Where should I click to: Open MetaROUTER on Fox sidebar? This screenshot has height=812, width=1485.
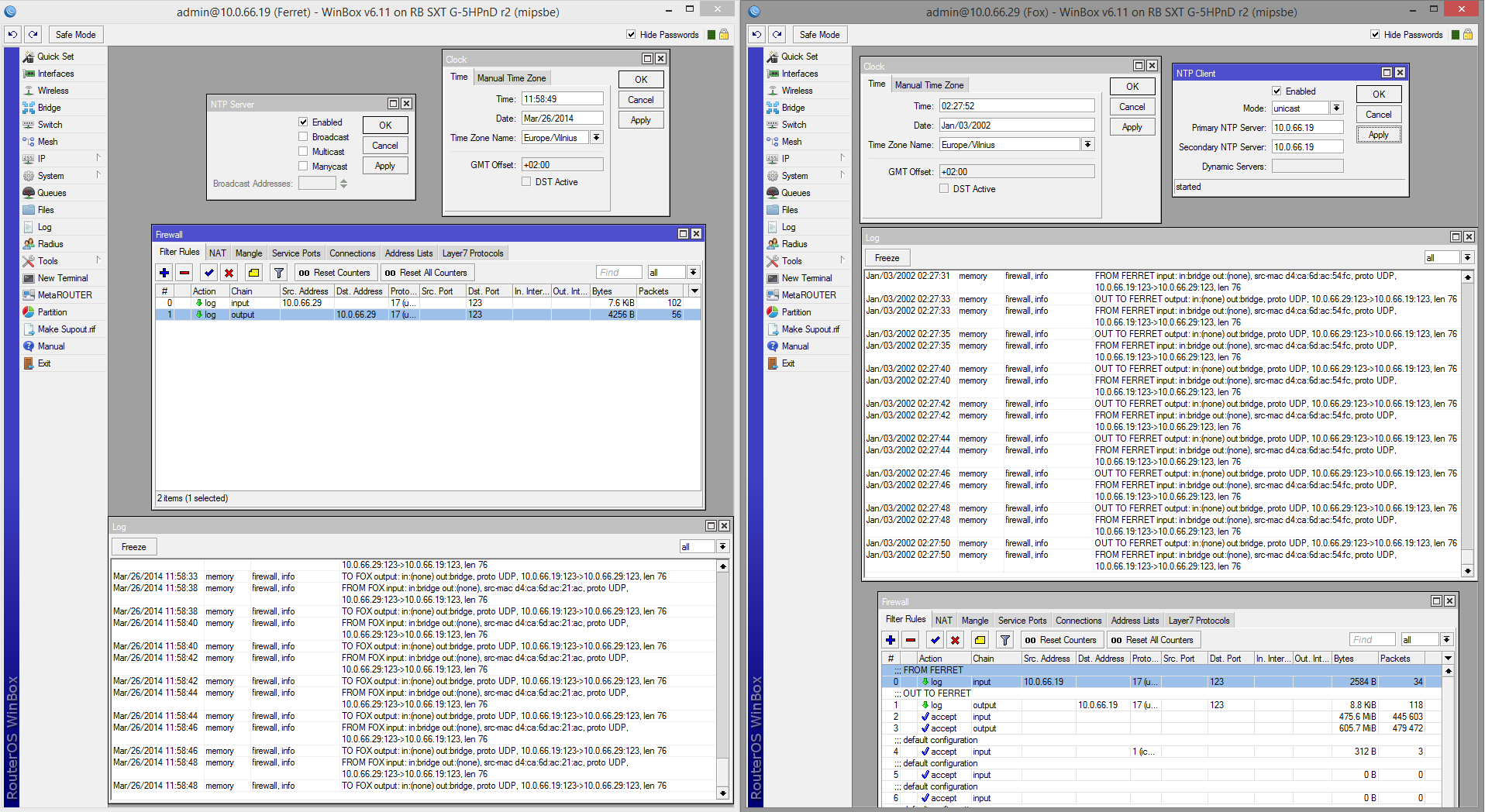click(805, 294)
